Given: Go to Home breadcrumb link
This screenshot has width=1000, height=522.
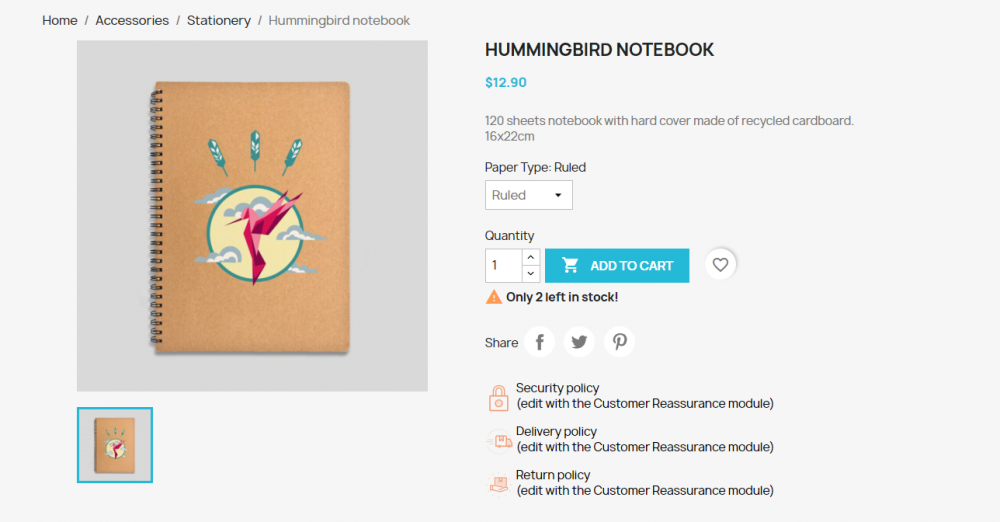Looking at the screenshot, I should 60,20.
